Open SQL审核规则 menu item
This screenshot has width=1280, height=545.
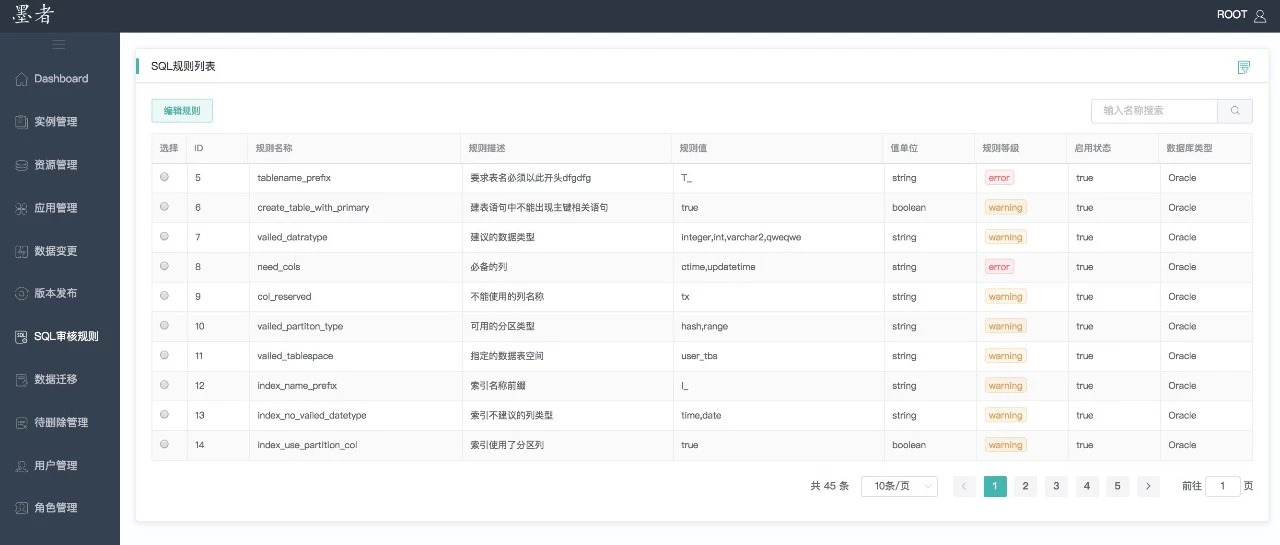[60, 337]
